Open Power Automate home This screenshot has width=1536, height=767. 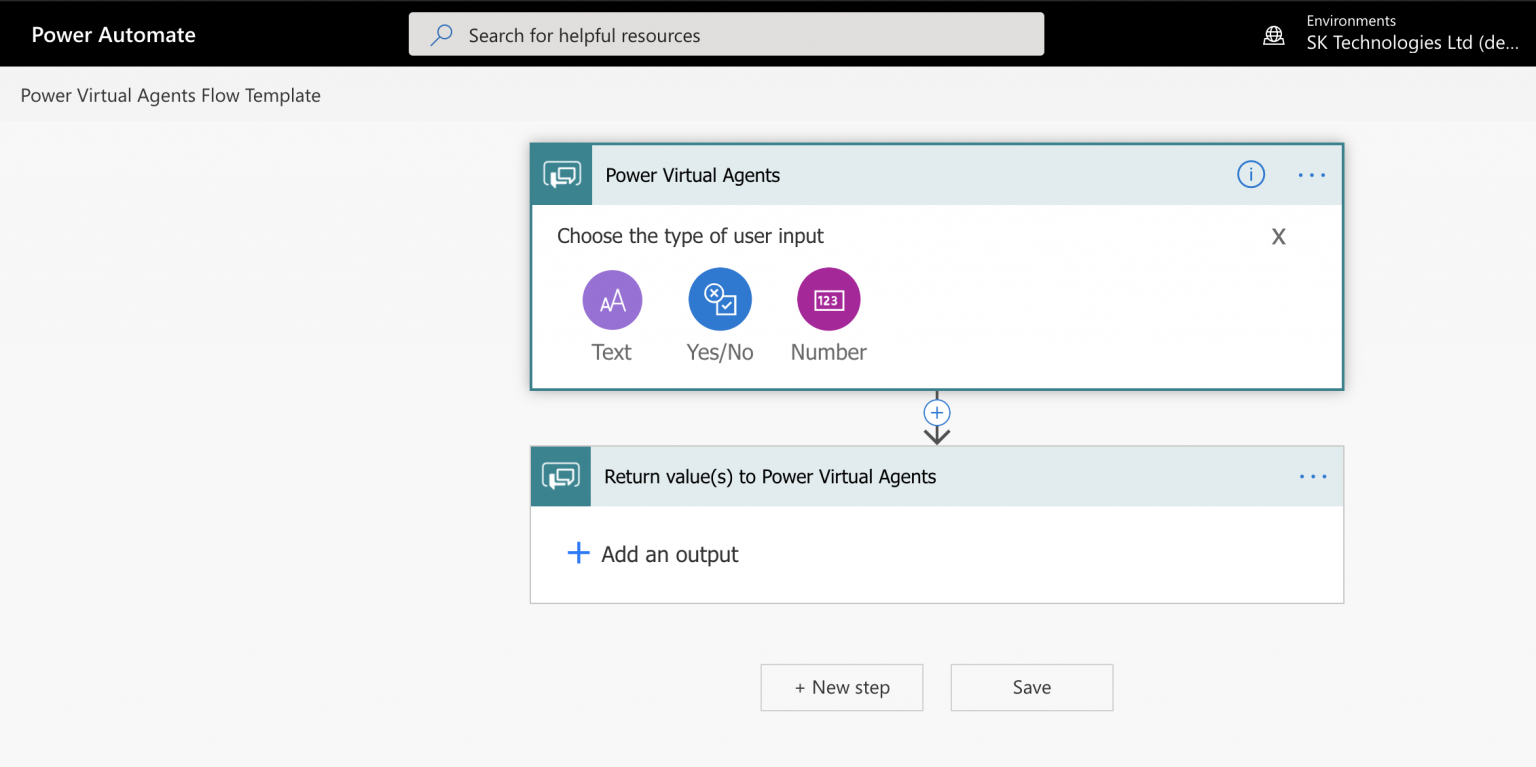113,34
